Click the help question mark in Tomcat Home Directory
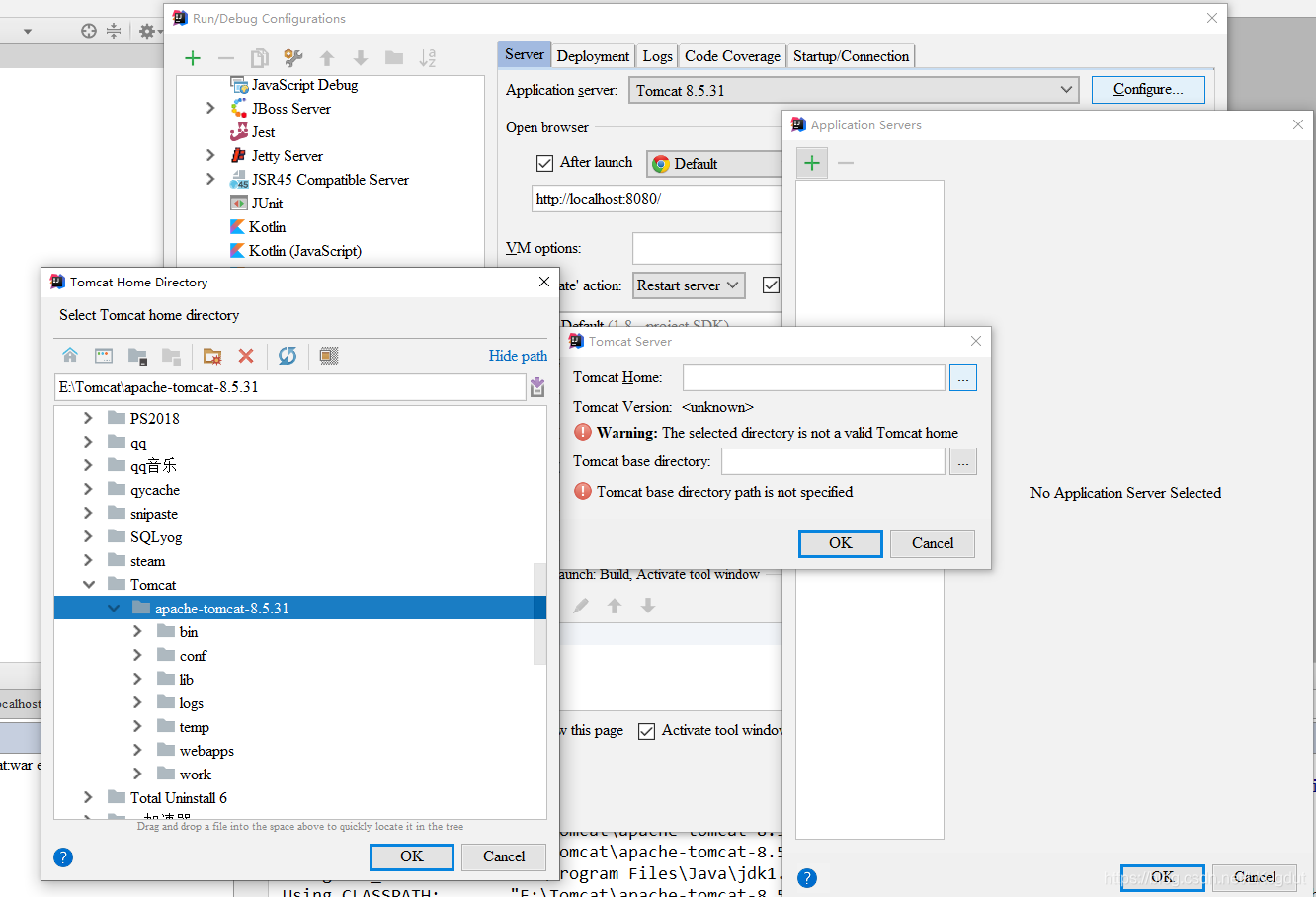The height and width of the screenshot is (897, 1316). 63,857
